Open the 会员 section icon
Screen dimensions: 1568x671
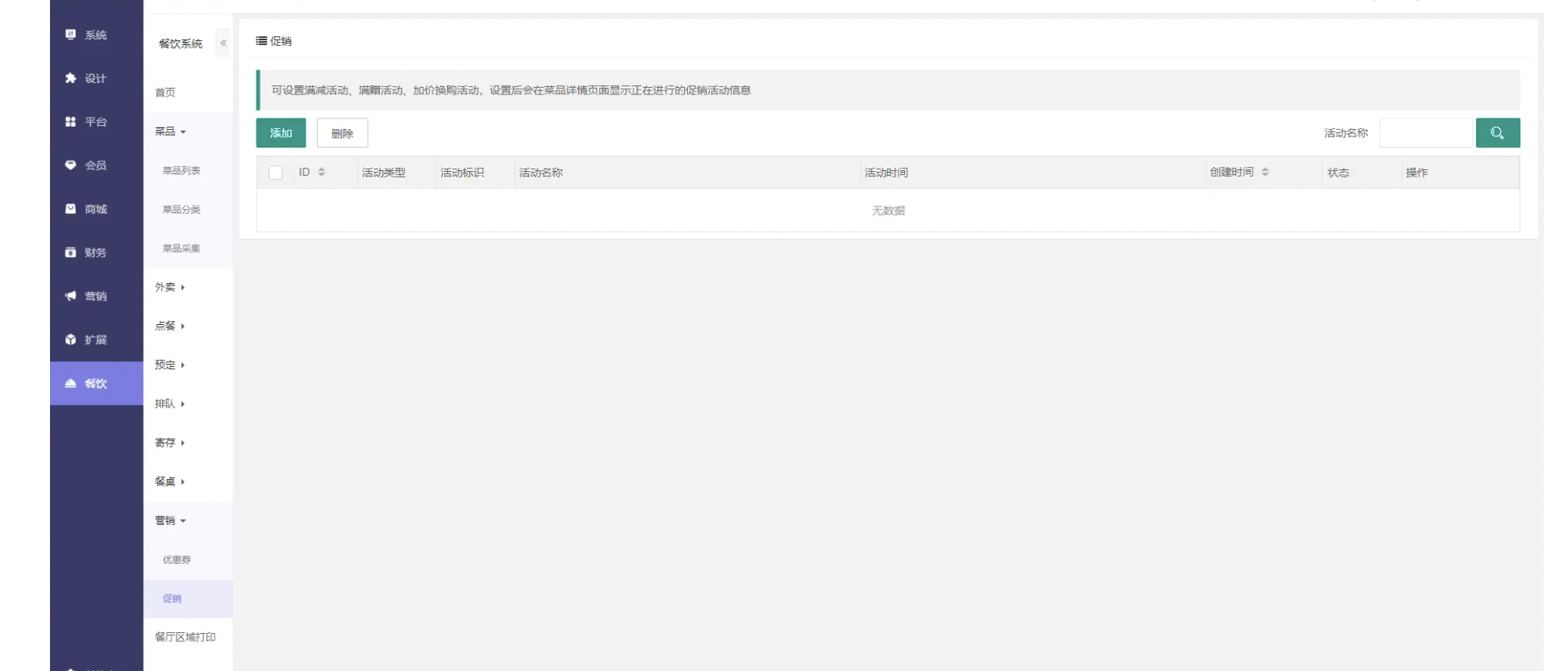tap(70, 165)
